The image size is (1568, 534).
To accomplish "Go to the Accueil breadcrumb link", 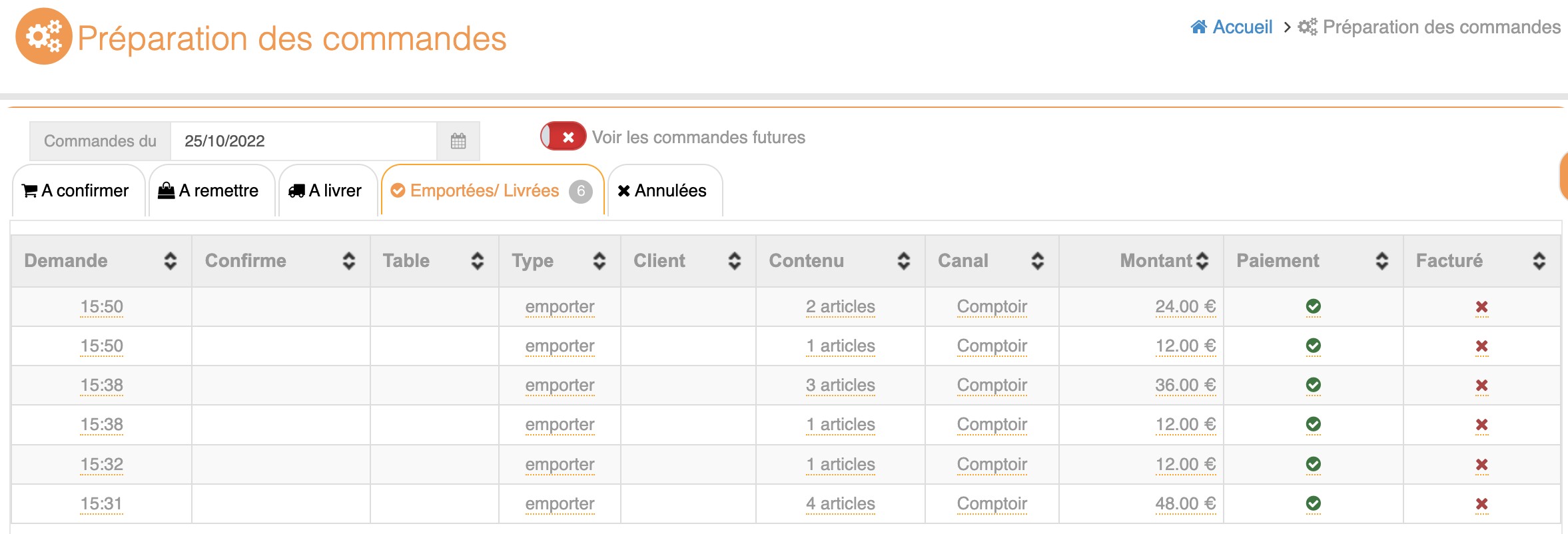I will [x=1242, y=27].
